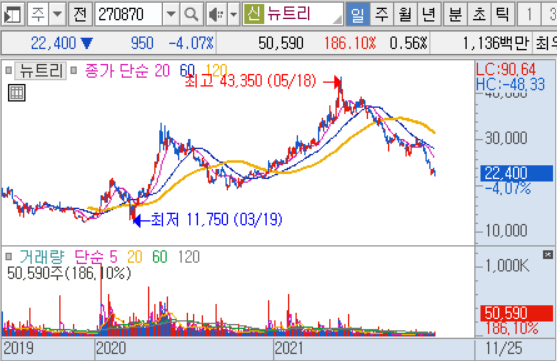The image size is (557, 361).
Task: Select the 월 monthly period tab
Action: click(x=405, y=14)
